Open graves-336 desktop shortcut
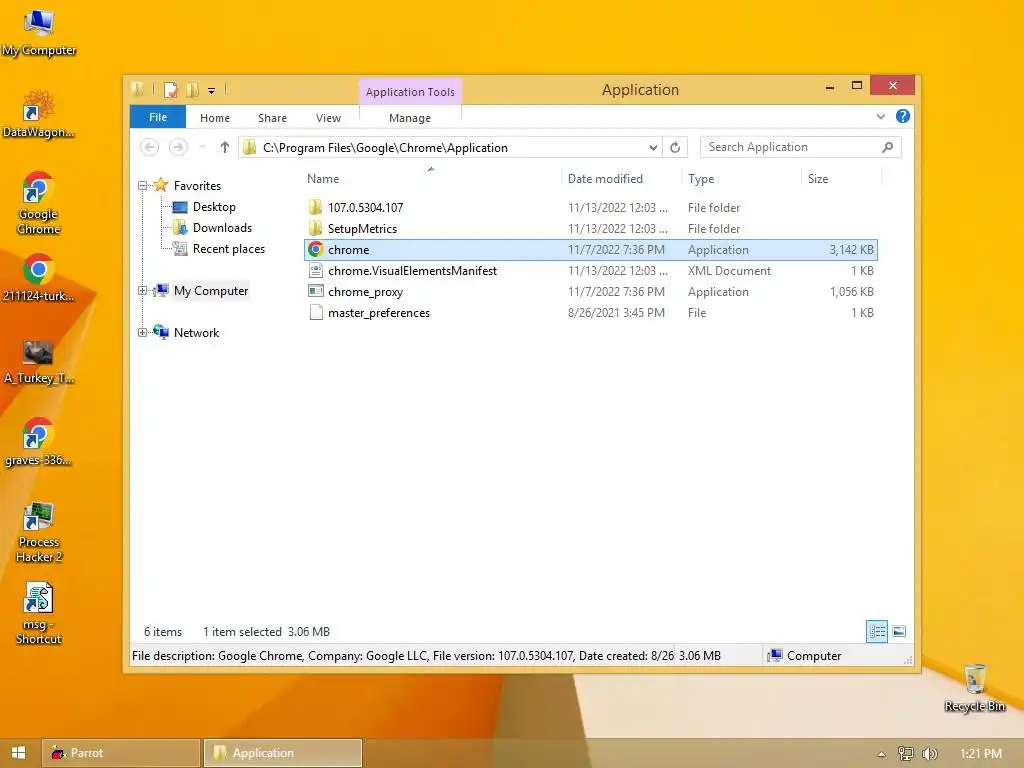The image size is (1024, 768). point(39,443)
